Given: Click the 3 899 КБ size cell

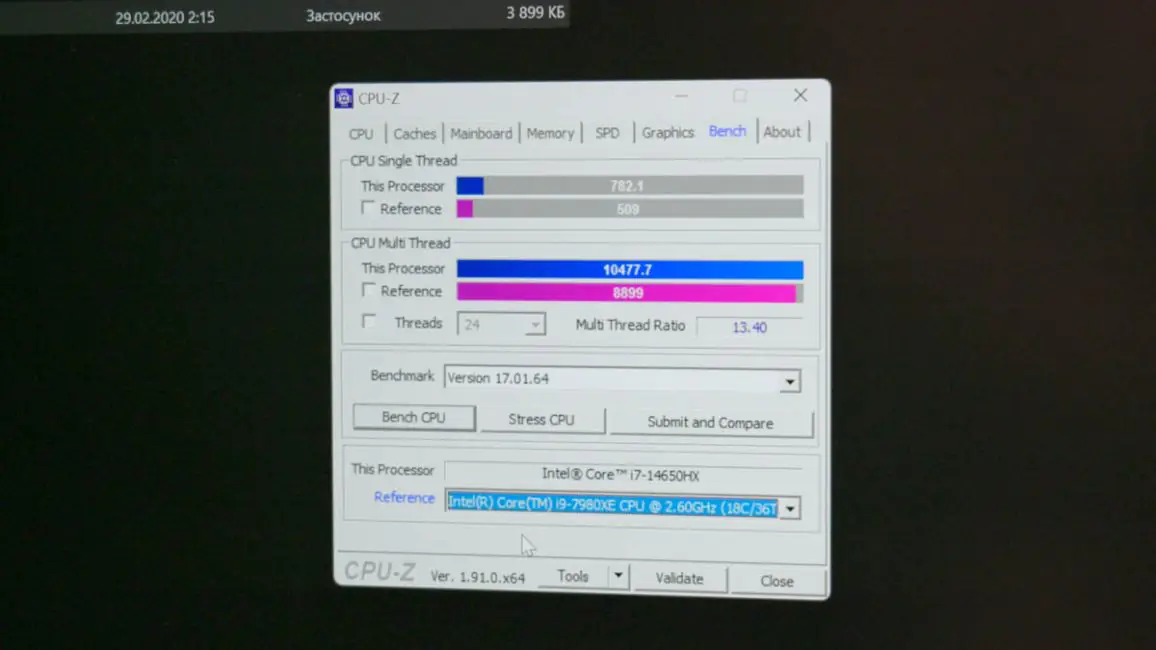Looking at the screenshot, I should click(x=535, y=13).
